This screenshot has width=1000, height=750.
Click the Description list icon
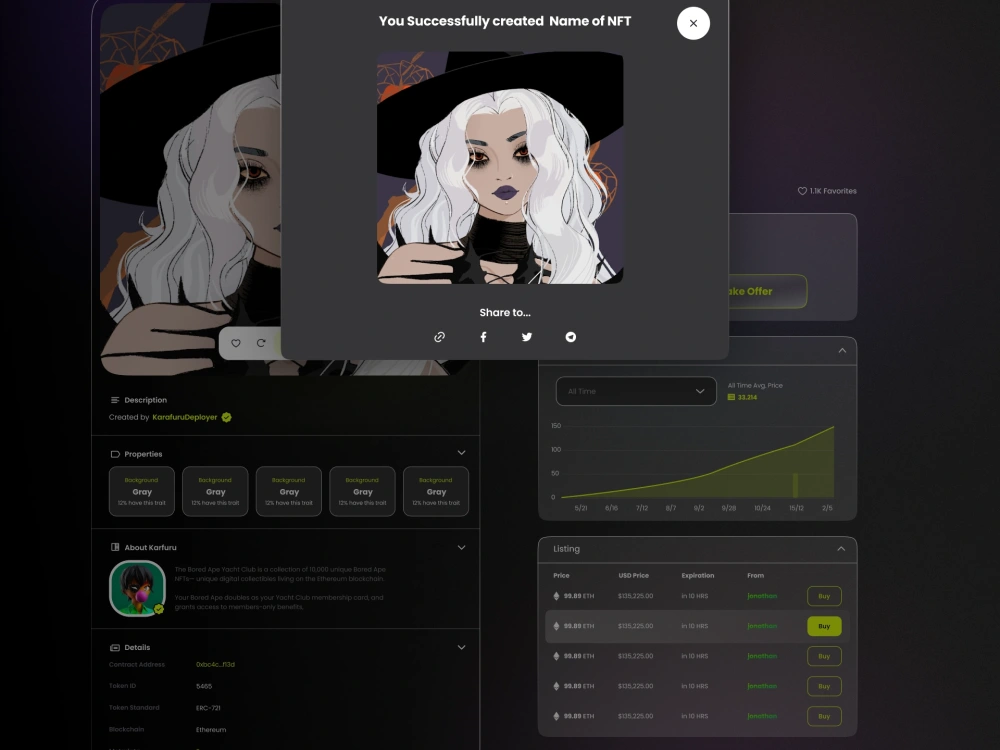click(x=115, y=400)
